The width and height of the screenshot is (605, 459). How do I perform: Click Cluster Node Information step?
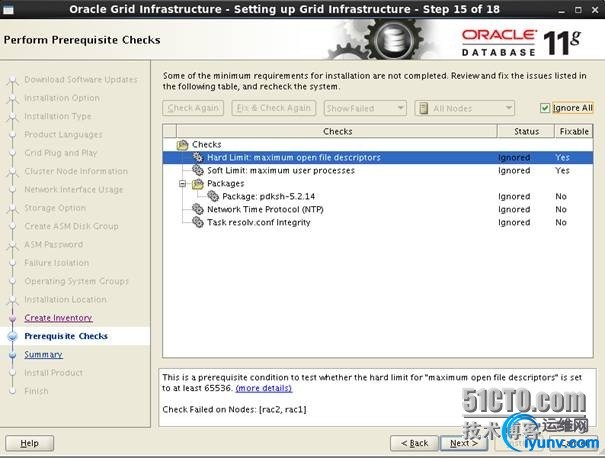76,171
